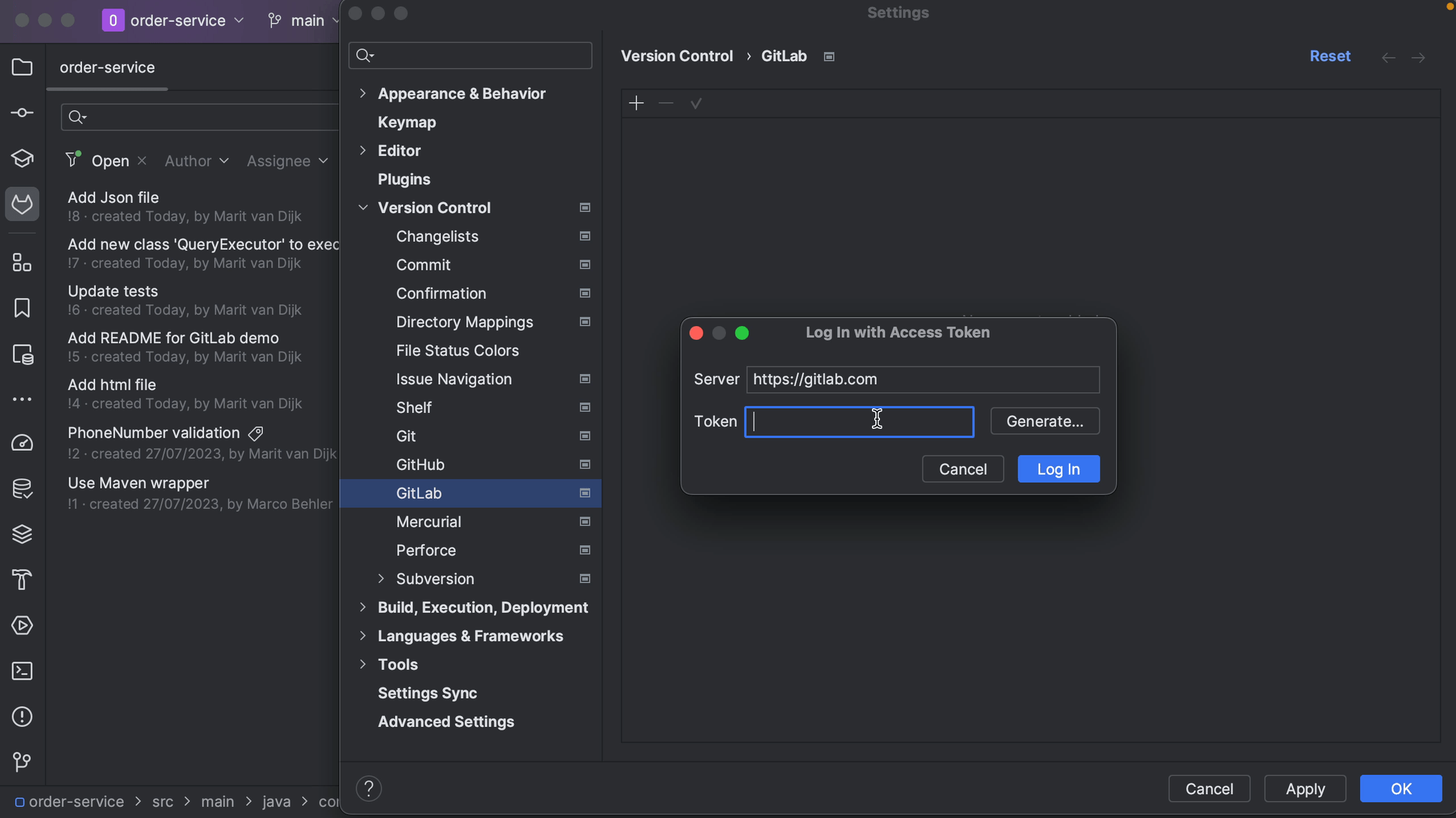Select the Commit tool window icon
The height and width of the screenshot is (818, 1456).
22,112
